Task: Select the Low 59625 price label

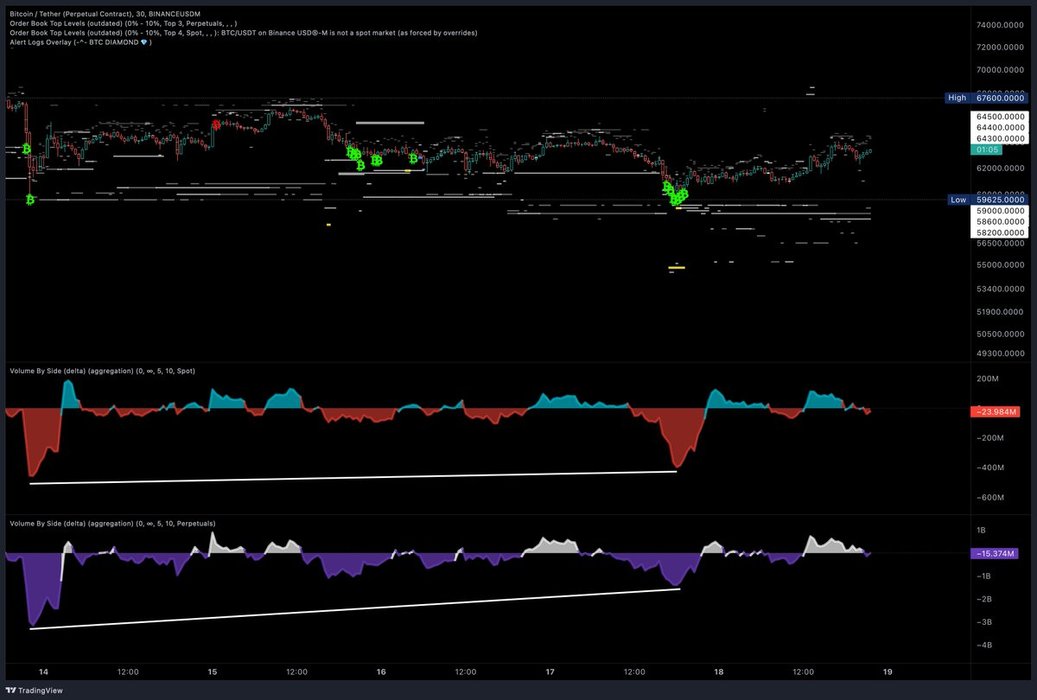Action: pos(988,200)
